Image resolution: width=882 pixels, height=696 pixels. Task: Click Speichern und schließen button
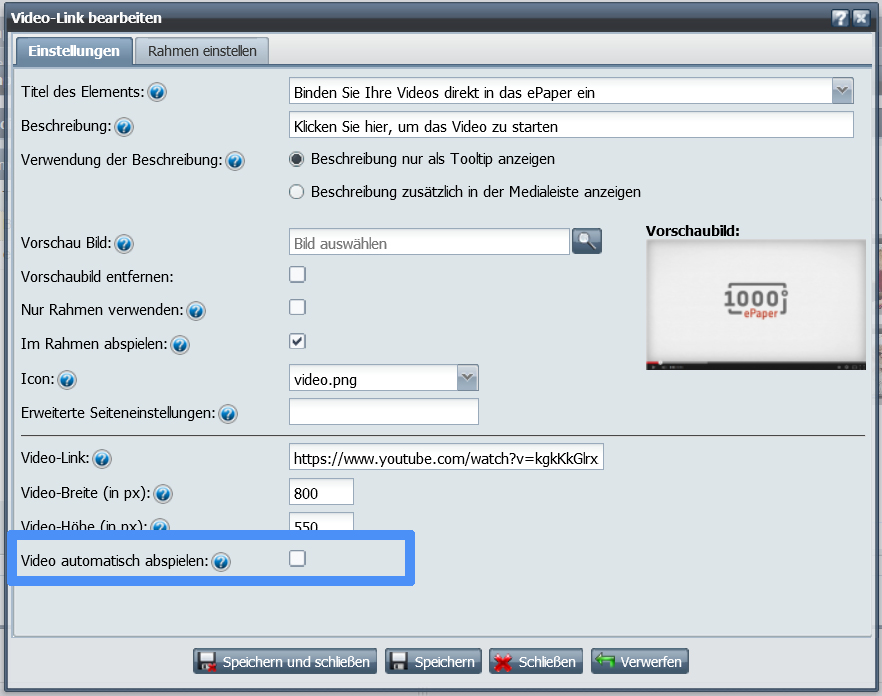[285, 662]
